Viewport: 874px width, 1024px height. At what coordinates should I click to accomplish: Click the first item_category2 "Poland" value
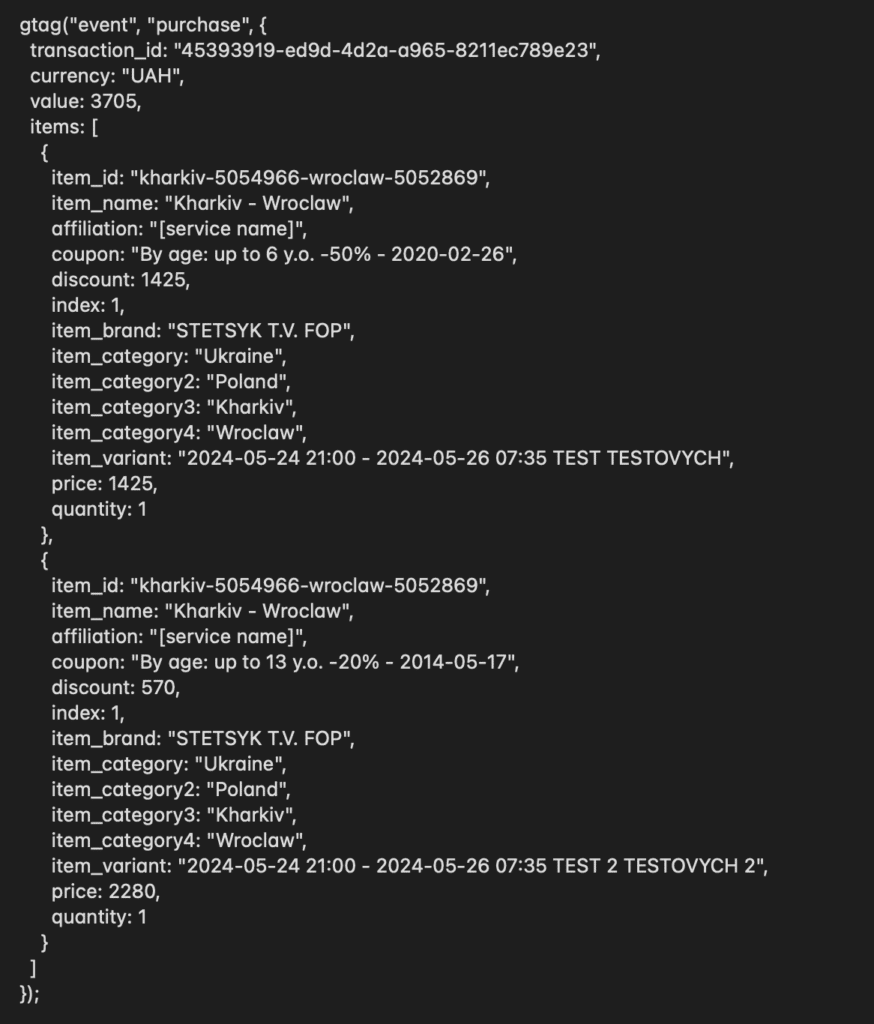pyautogui.click(x=246, y=381)
